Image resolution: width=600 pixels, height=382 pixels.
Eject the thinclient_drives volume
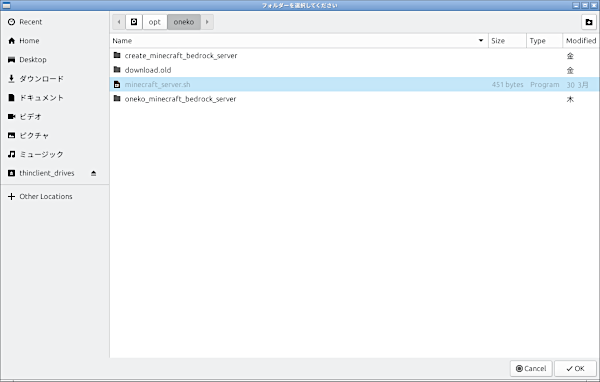[x=93, y=173]
